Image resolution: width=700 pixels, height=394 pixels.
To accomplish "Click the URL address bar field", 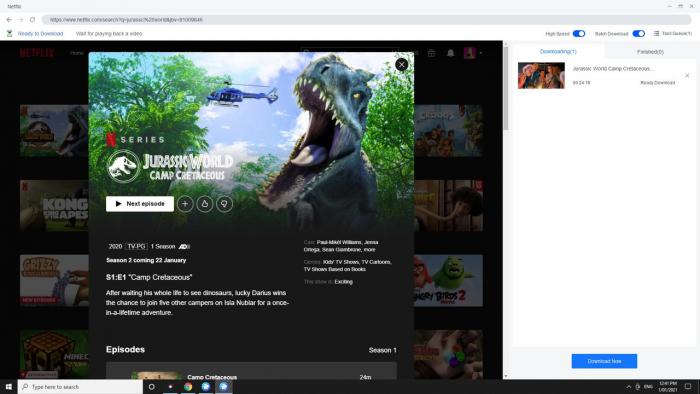I will pos(366,20).
